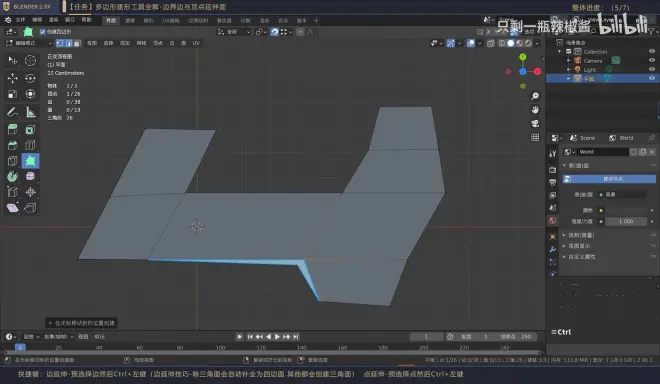
Task: Choose the Rotate tool
Action: click(x=30, y=78)
